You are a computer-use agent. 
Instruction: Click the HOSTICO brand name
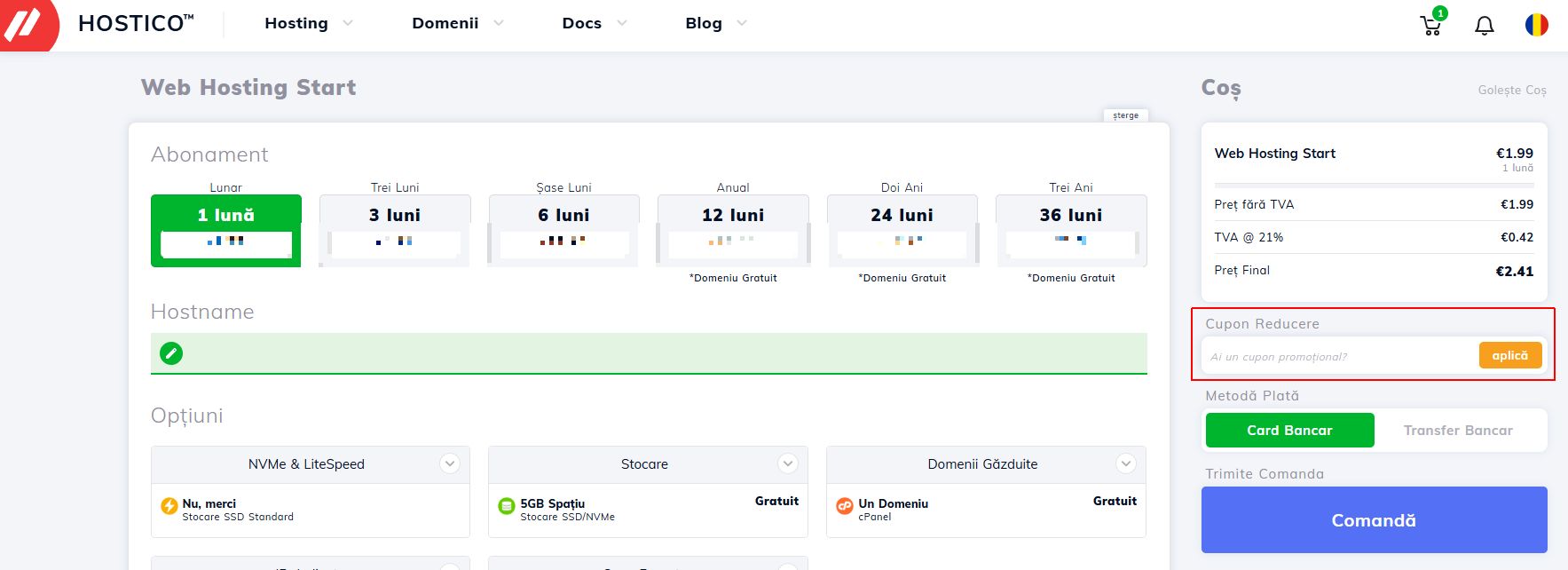(136, 23)
